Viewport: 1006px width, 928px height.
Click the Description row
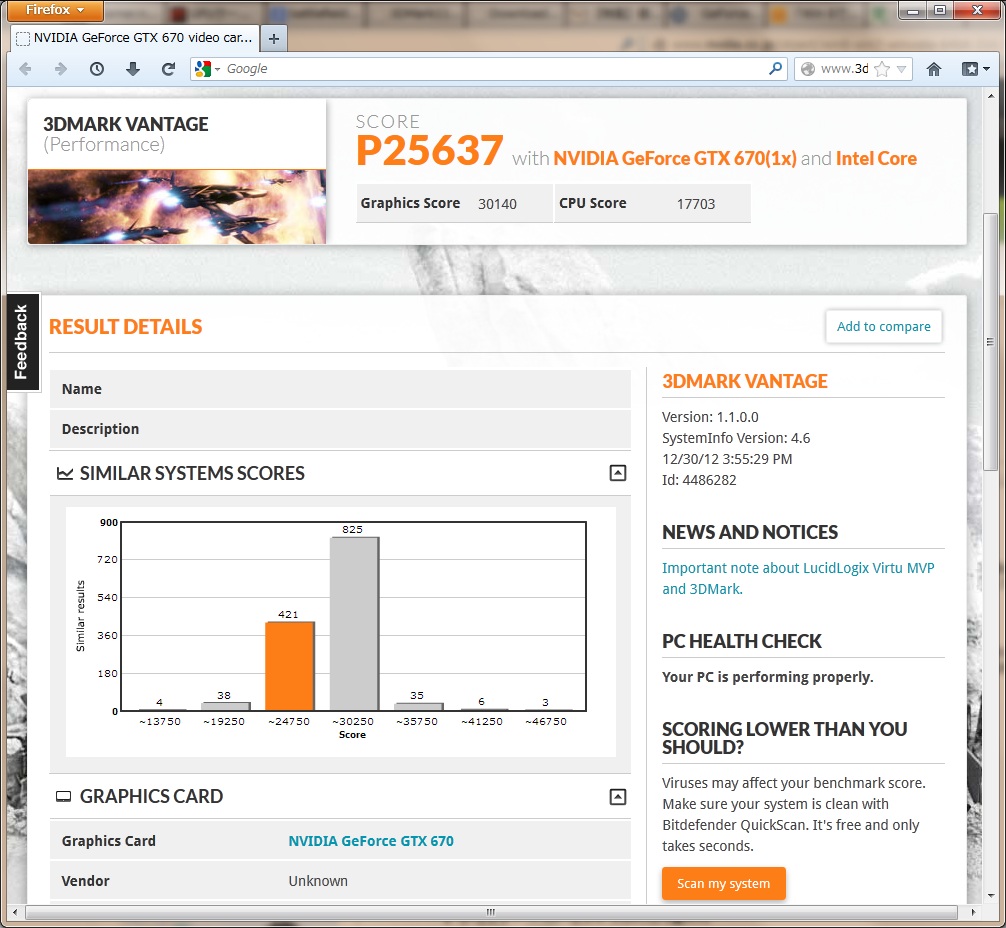[340, 429]
